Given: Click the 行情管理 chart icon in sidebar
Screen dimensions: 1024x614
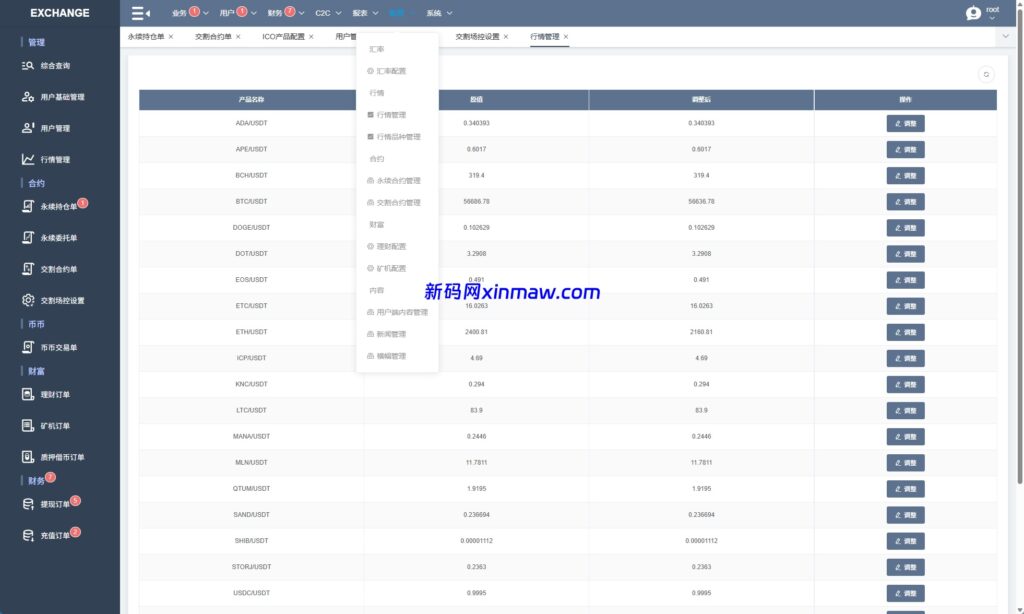Looking at the screenshot, I should (x=29, y=160).
